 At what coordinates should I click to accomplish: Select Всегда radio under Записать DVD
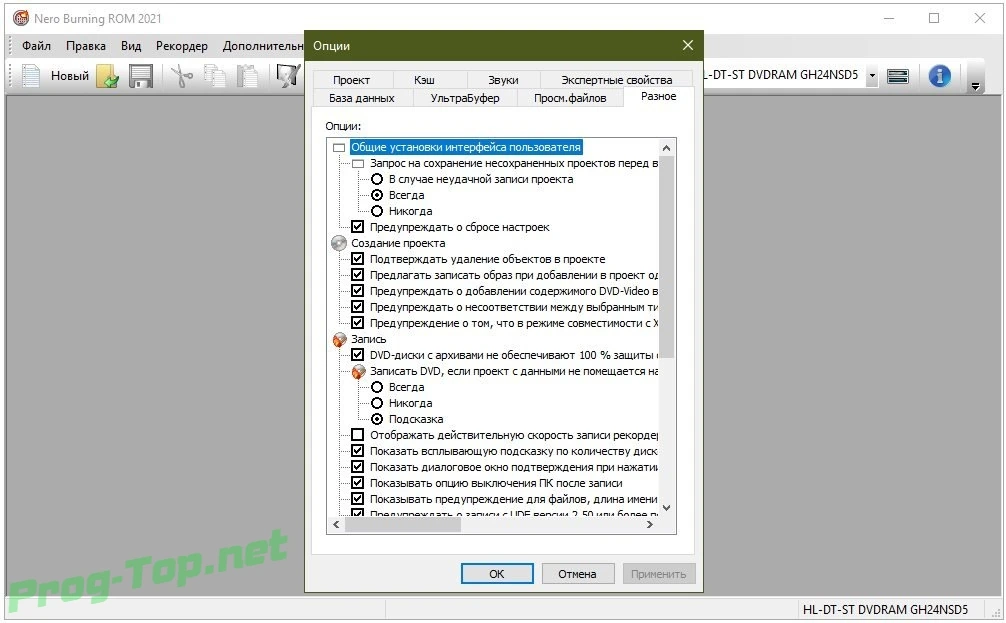[377, 387]
